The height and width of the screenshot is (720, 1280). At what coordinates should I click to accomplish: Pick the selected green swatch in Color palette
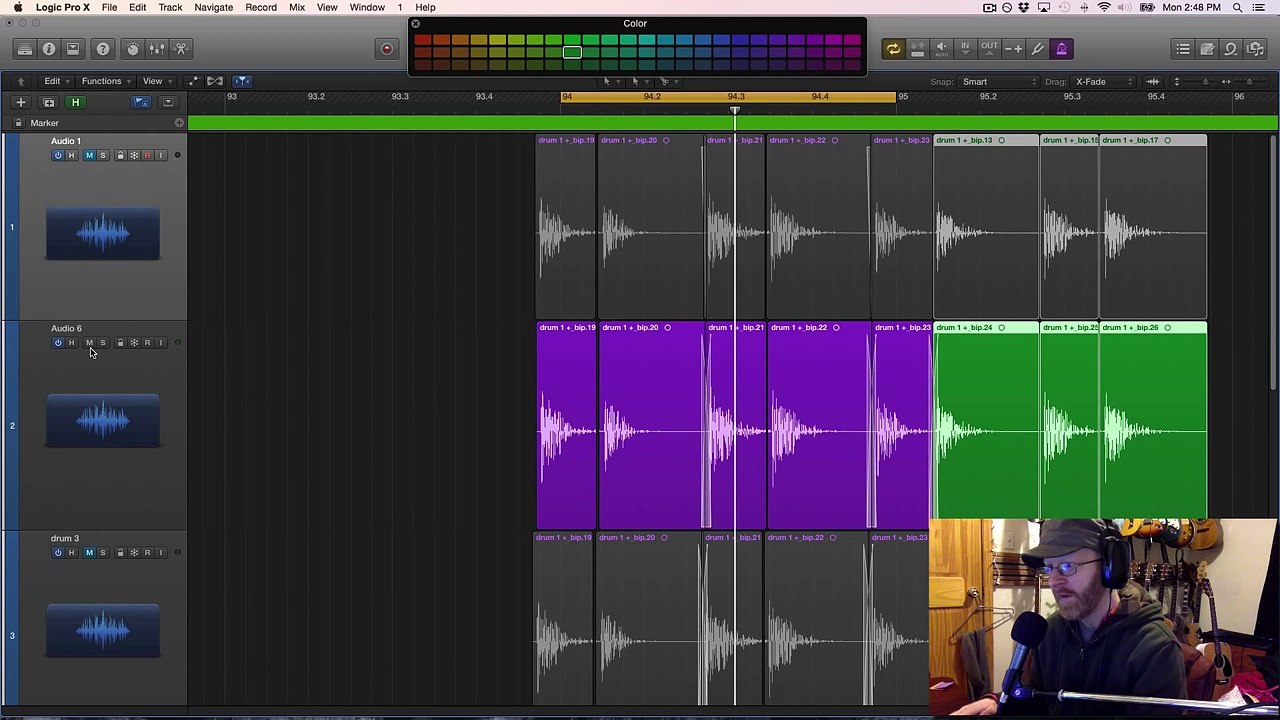pyautogui.click(x=572, y=52)
